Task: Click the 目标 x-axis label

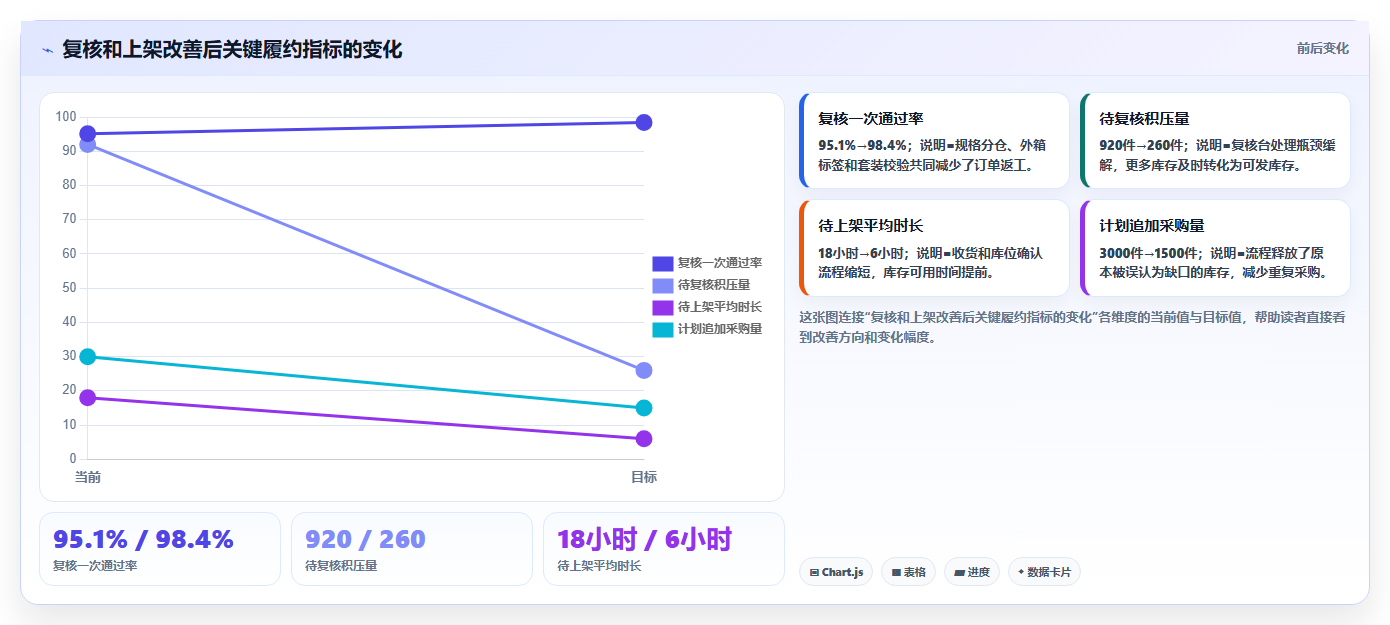Action: tap(644, 478)
